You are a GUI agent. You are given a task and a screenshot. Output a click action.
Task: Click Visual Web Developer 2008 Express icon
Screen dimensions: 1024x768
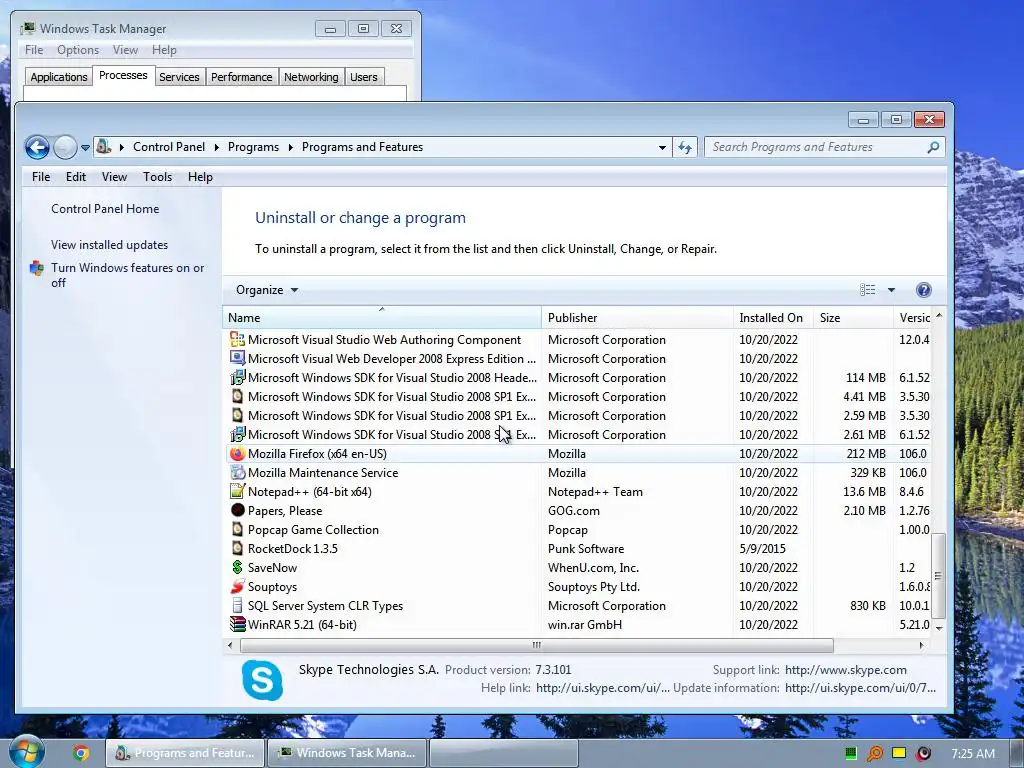point(238,358)
